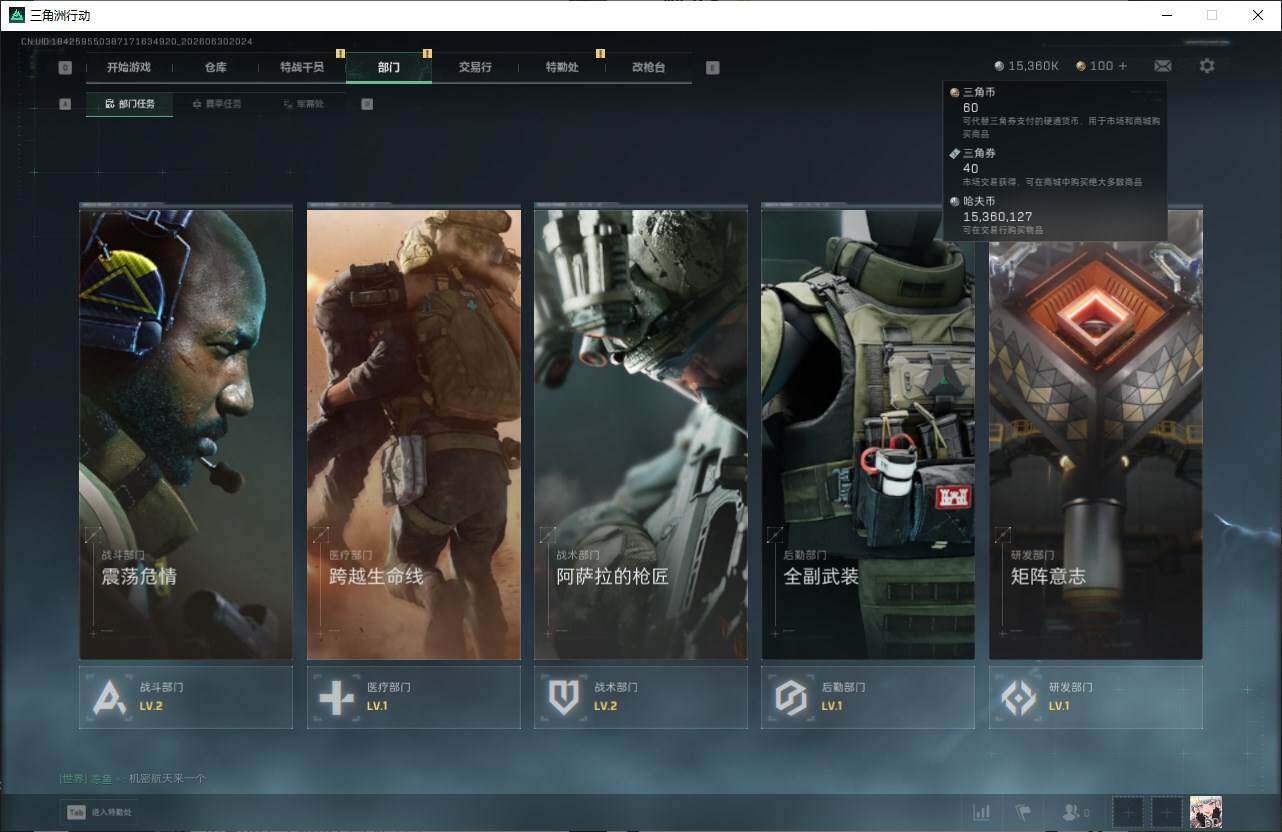Click the 哈夫币 15,360,127 tooltip entry
1282x832 pixels.
[x=1055, y=215]
